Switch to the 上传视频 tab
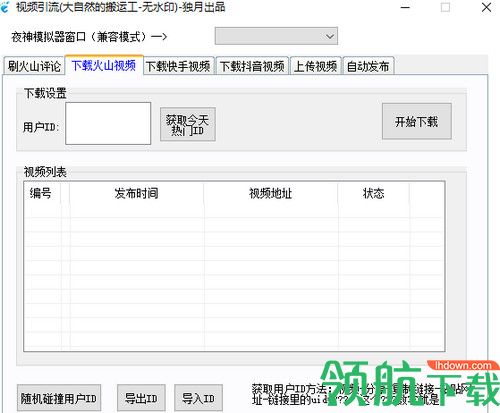 point(315,66)
